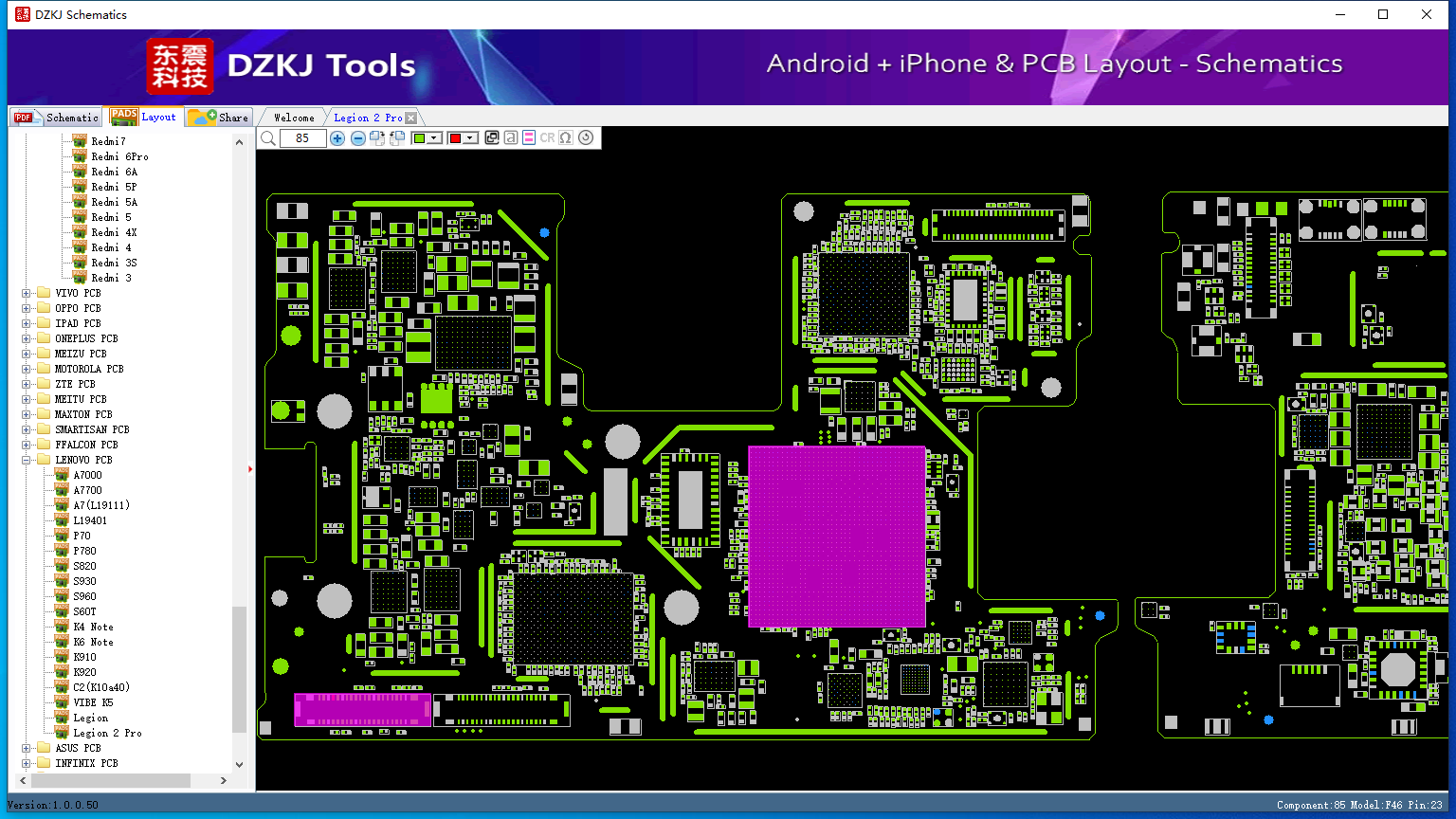Expand the VIVO PCB folder
The image size is (1456, 819).
click(27, 293)
